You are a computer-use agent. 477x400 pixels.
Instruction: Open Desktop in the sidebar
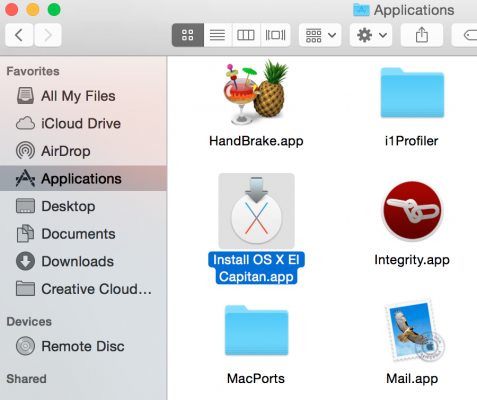(x=83, y=206)
